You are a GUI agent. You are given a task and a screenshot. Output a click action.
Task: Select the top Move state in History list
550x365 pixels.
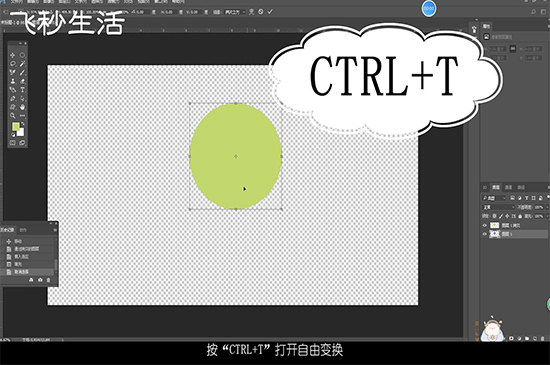pos(28,241)
